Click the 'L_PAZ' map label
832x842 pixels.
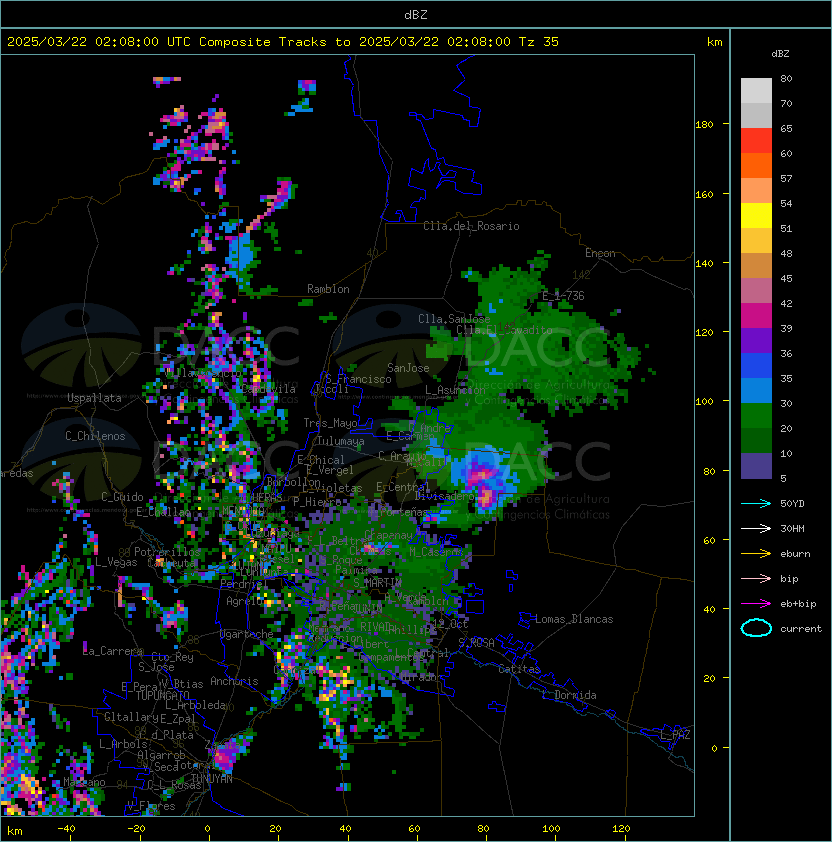pos(675,734)
